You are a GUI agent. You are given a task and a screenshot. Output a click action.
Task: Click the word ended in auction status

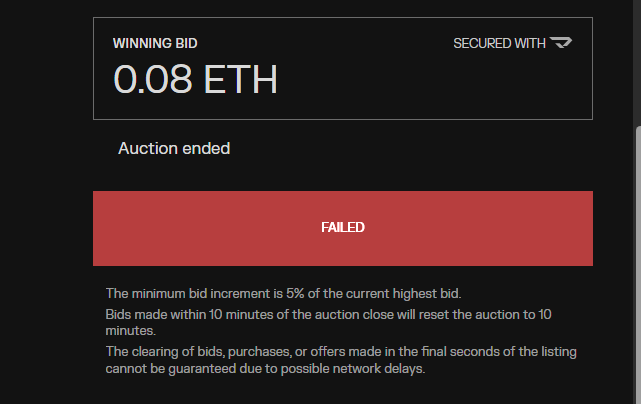[x=206, y=148]
